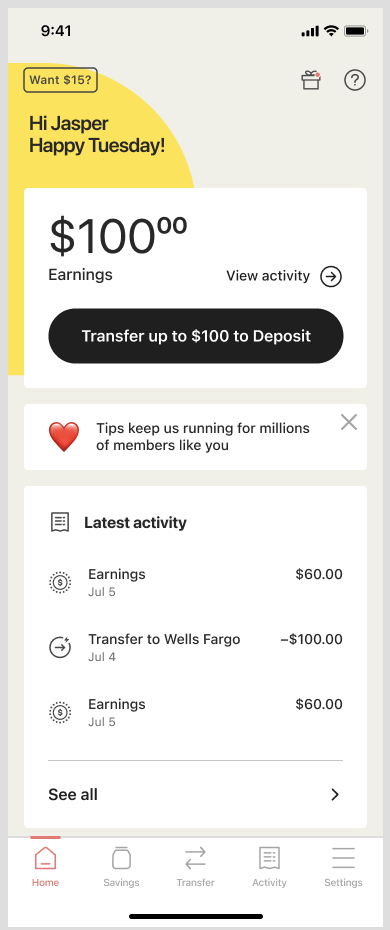Open the gift rewards icon
Viewport: 390px width, 930px height.
[311, 80]
